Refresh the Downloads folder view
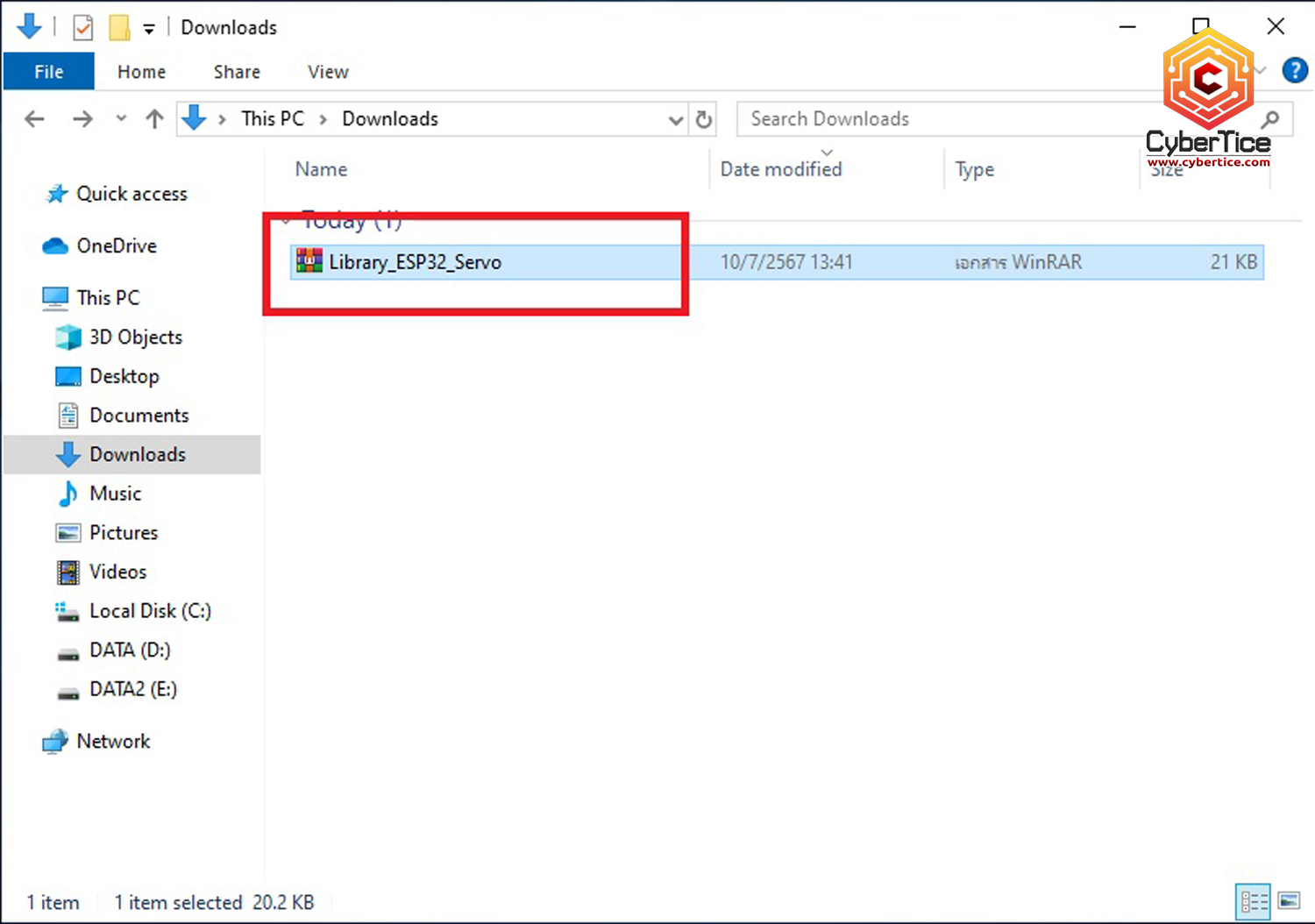This screenshot has width=1315, height=924. click(703, 119)
